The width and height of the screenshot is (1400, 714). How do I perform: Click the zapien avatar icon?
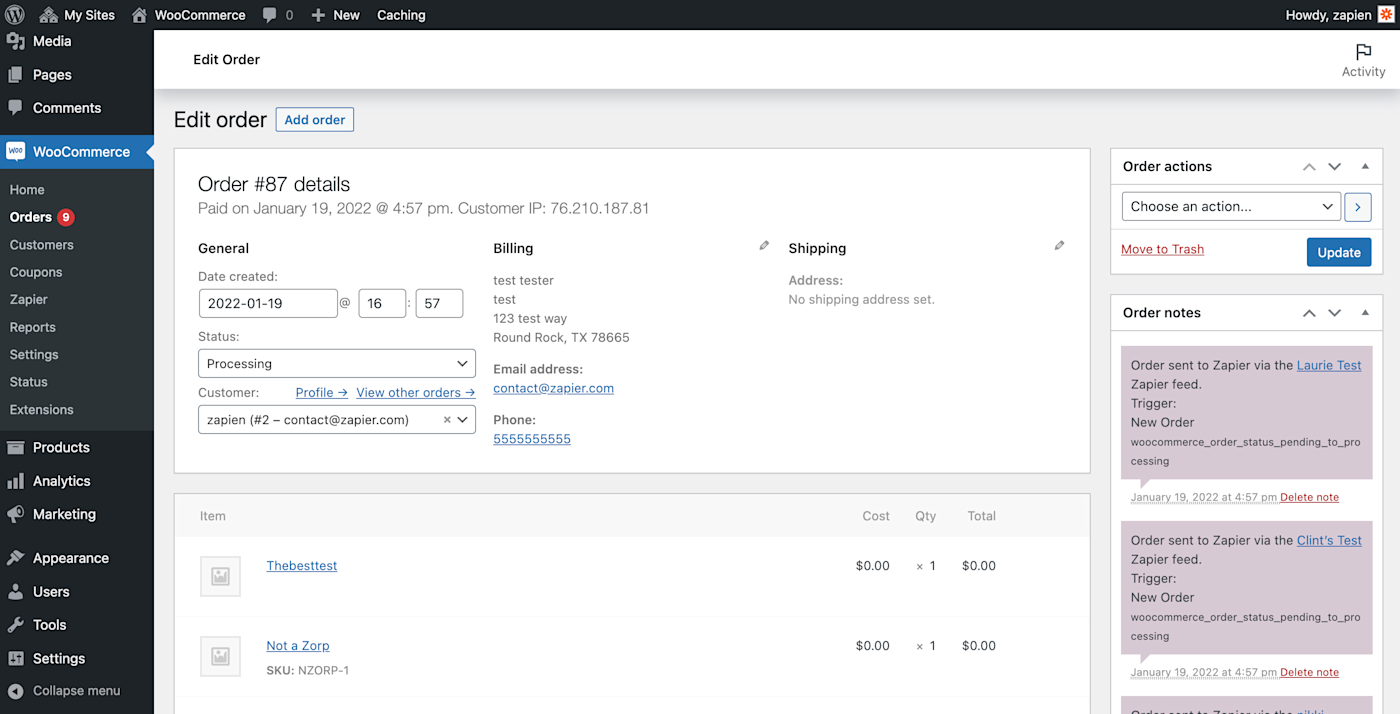pyautogui.click(x=1386, y=15)
